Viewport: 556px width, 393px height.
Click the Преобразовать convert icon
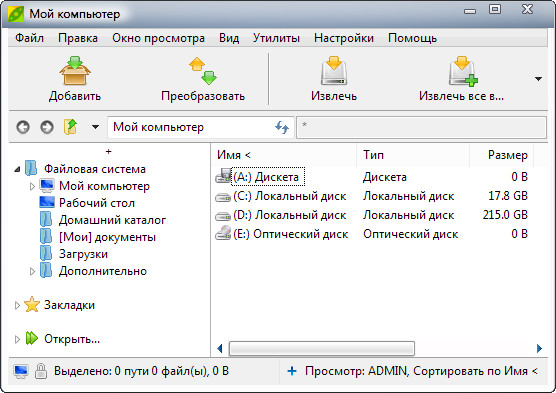point(203,71)
